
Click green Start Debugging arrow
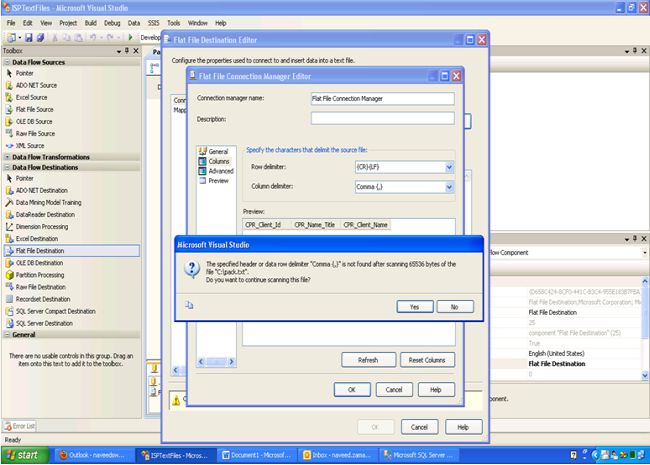point(130,37)
